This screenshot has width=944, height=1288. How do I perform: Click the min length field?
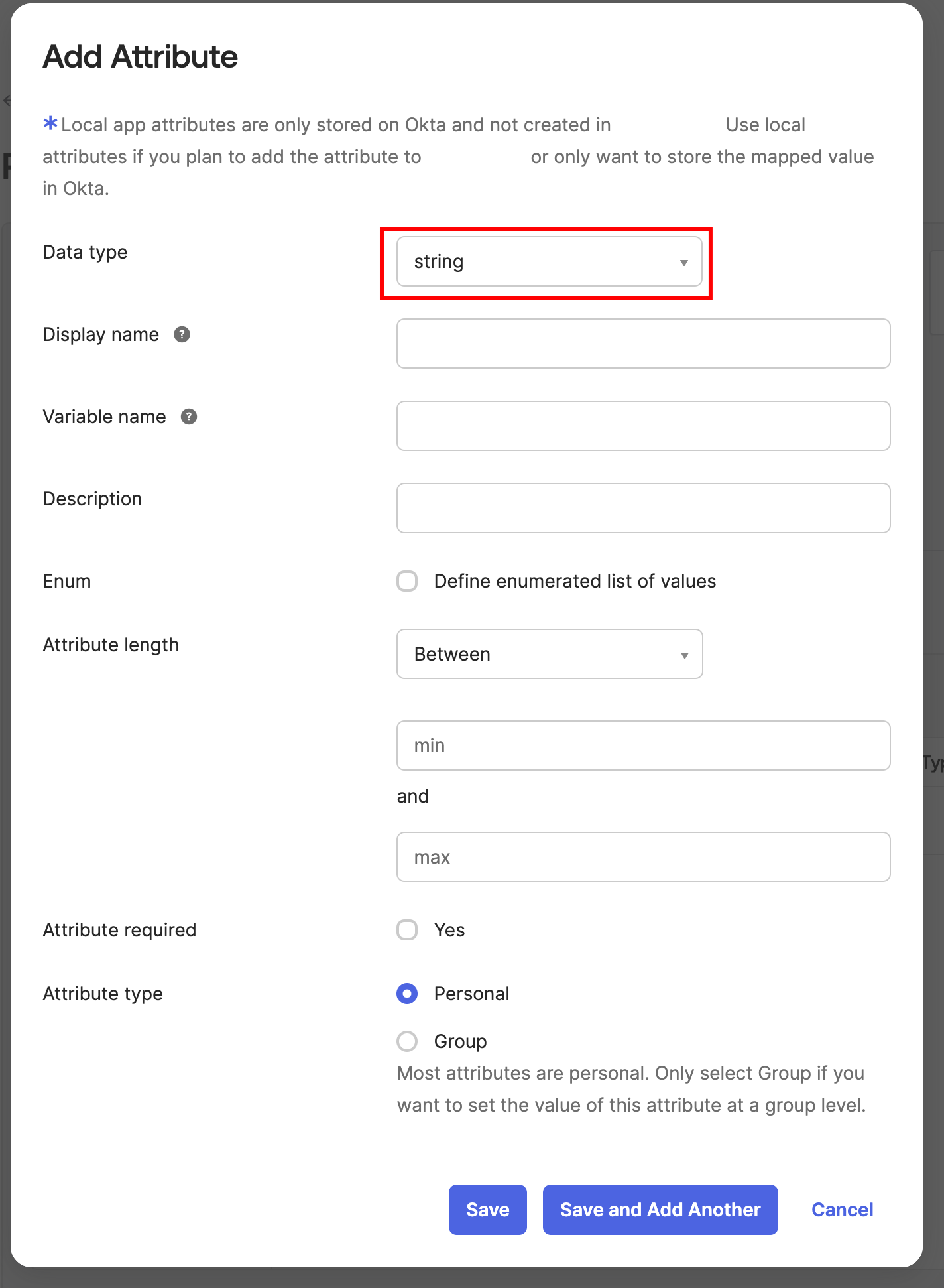click(x=643, y=745)
